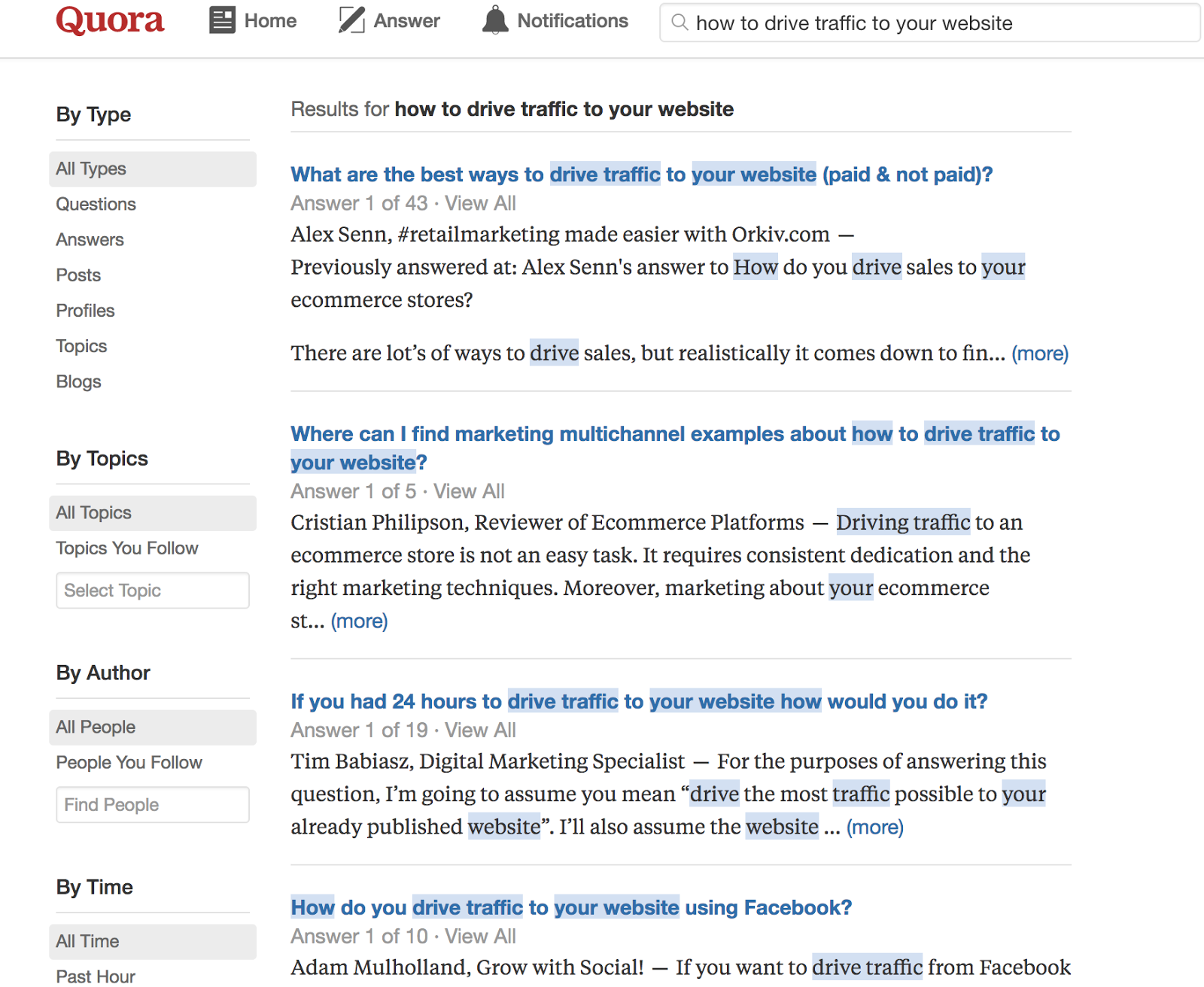Open the Answer menu label
The width and height of the screenshot is (1204, 987).
407,21
